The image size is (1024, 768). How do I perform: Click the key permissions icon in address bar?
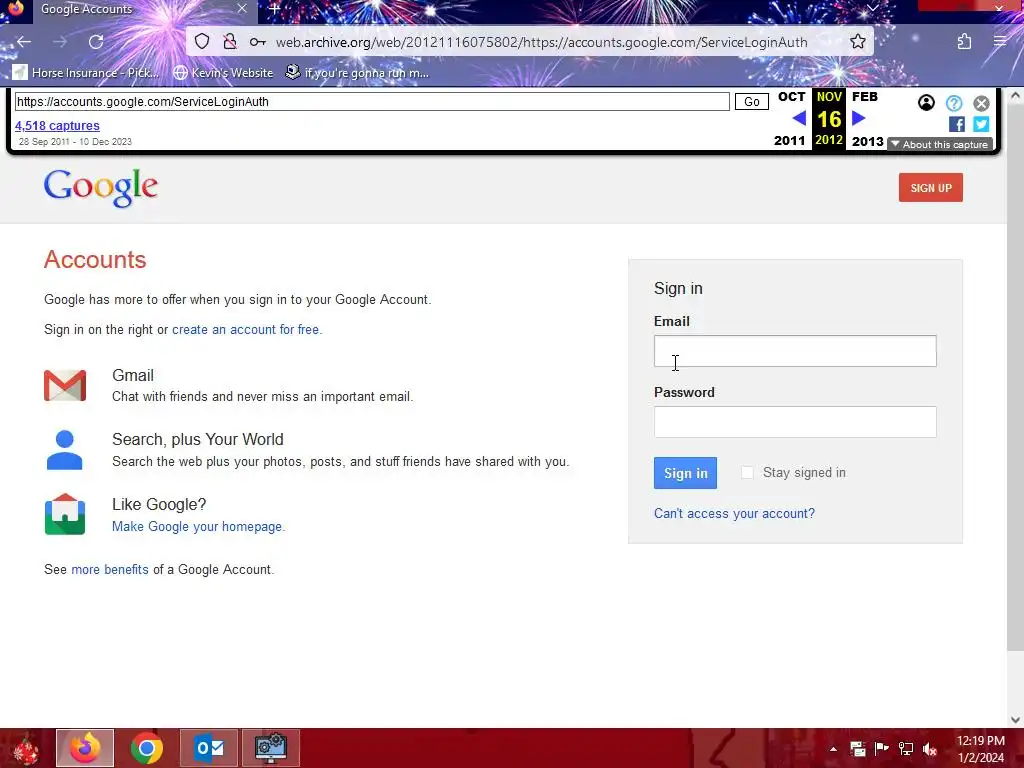(x=257, y=42)
